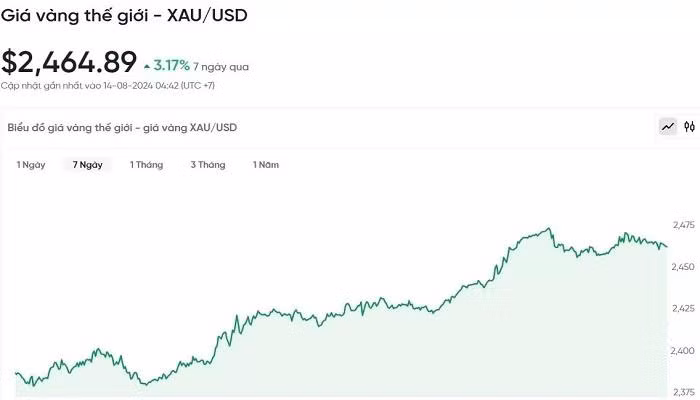This screenshot has width=700, height=400.
Task: Click the green up-arrow change indicator
Action: point(147,66)
